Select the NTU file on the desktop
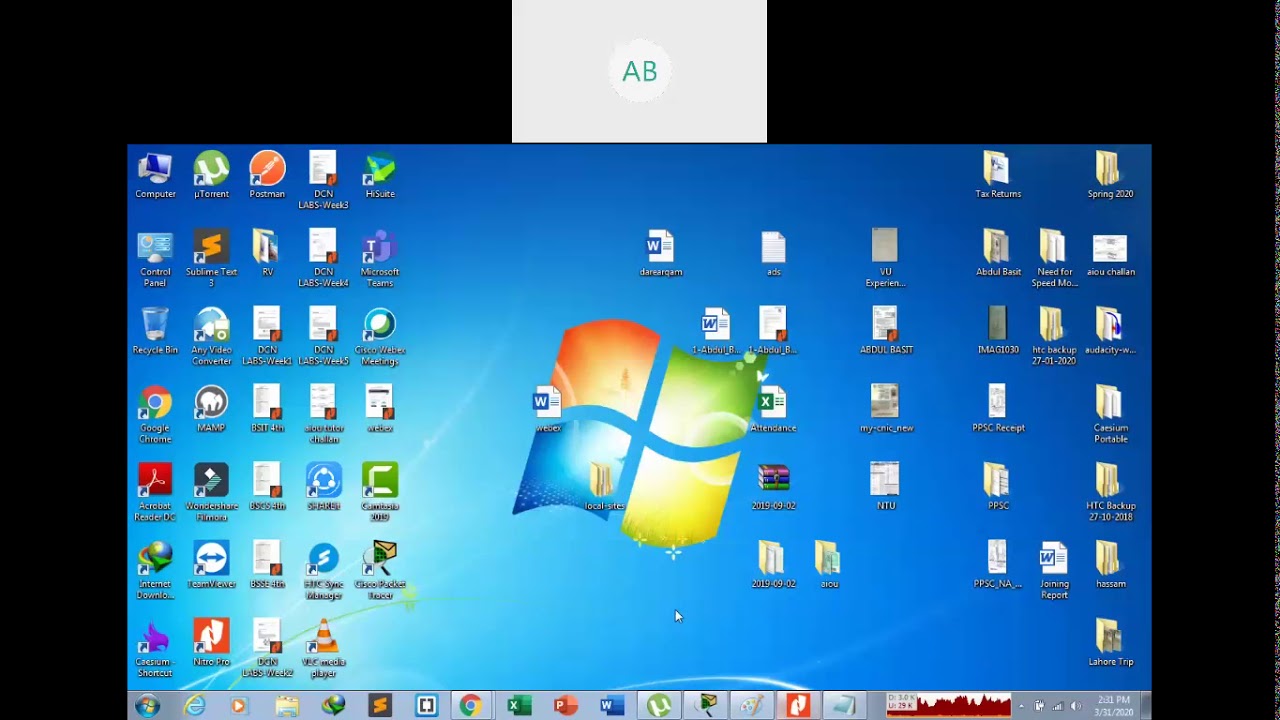The image size is (1280, 720). [886, 487]
